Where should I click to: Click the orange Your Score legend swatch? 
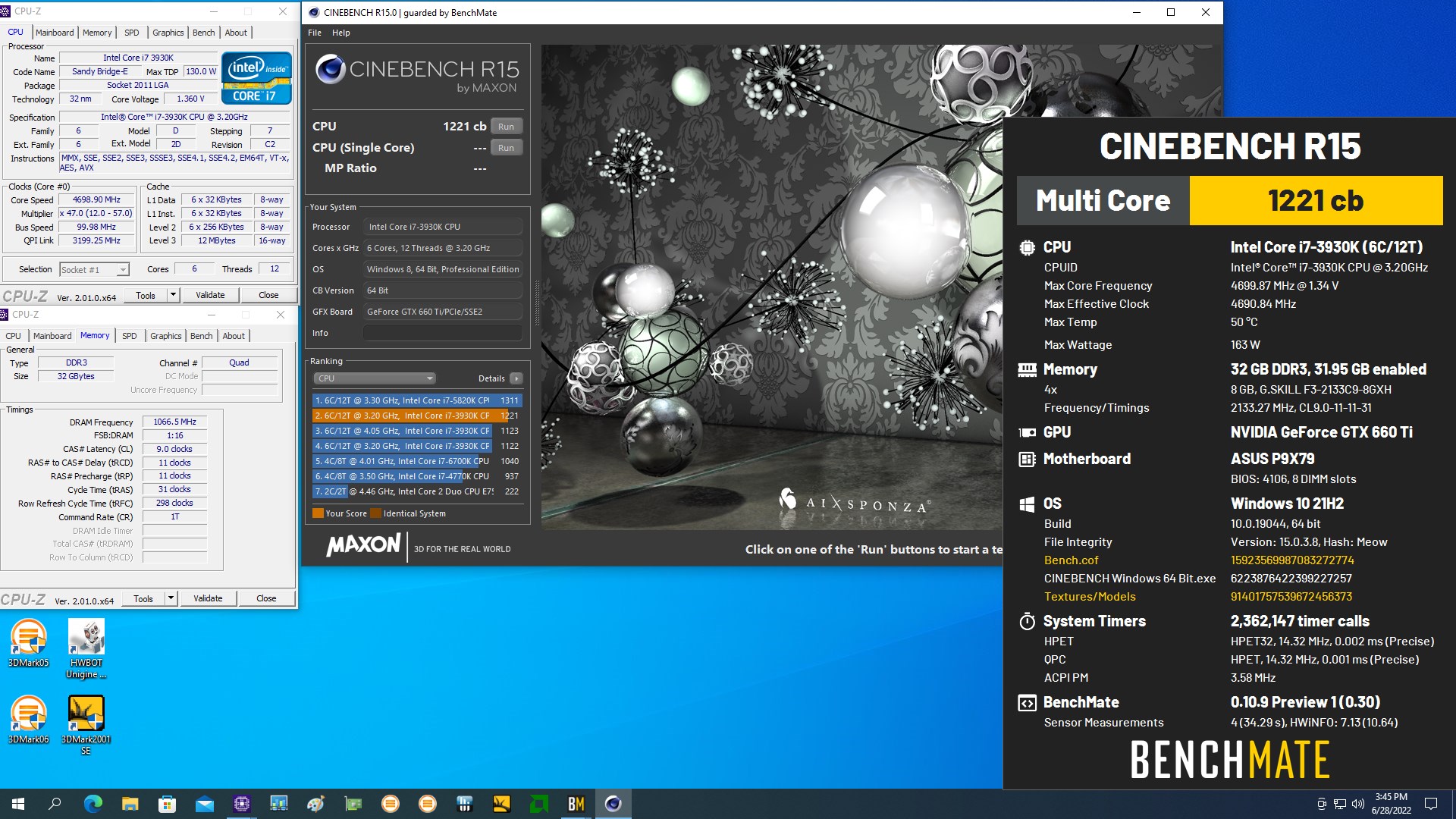coord(318,513)
